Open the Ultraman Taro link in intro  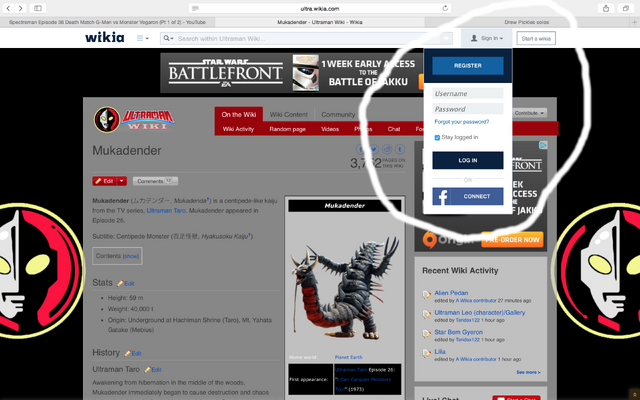pos(166,211)
